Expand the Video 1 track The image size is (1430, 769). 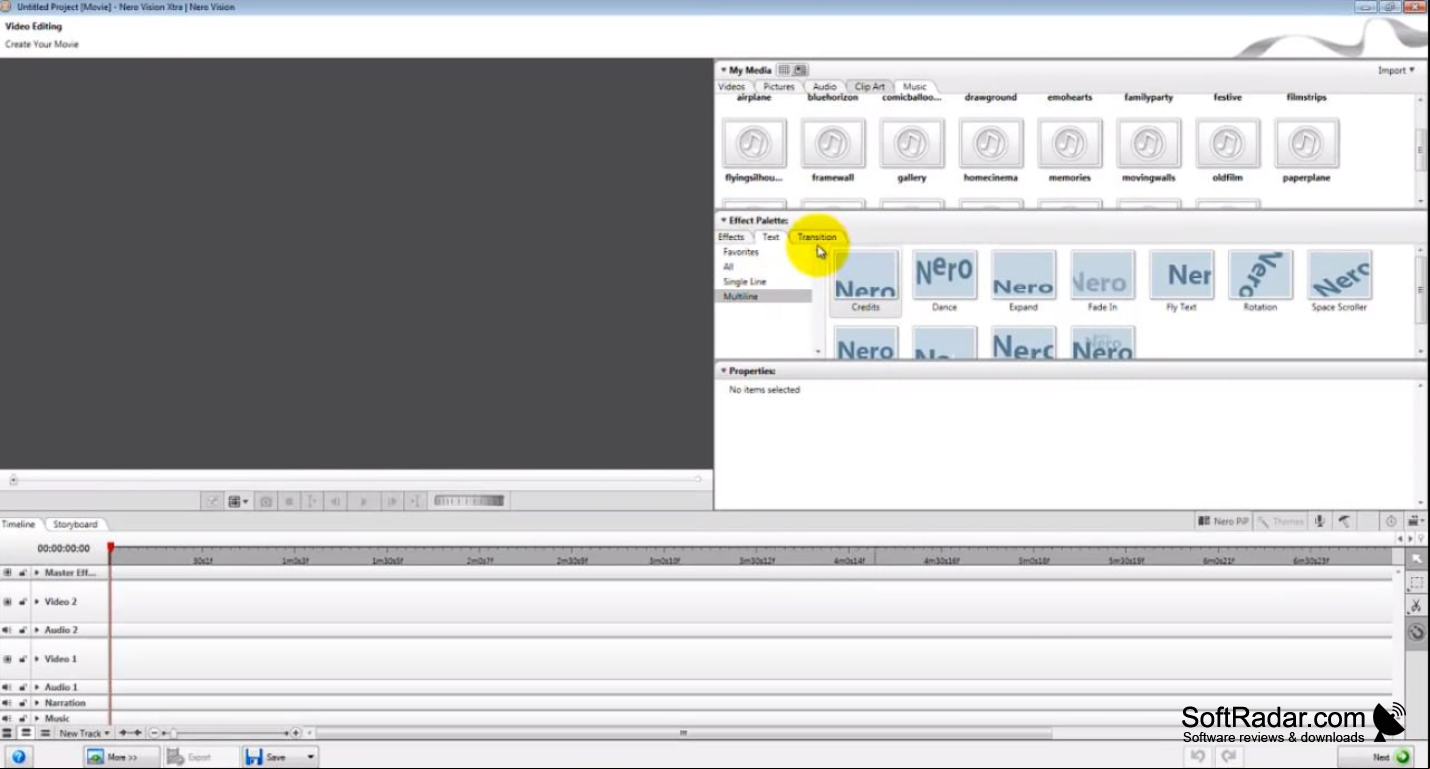(x=37, y=659)
